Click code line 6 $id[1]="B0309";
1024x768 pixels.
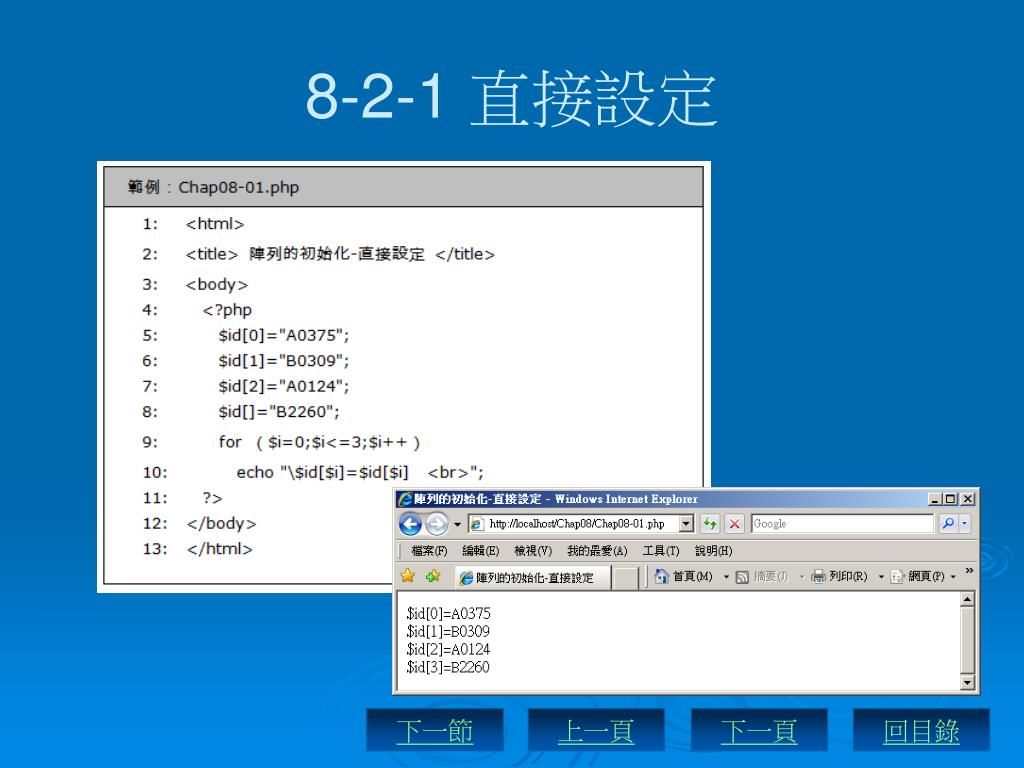click(283, 361)
